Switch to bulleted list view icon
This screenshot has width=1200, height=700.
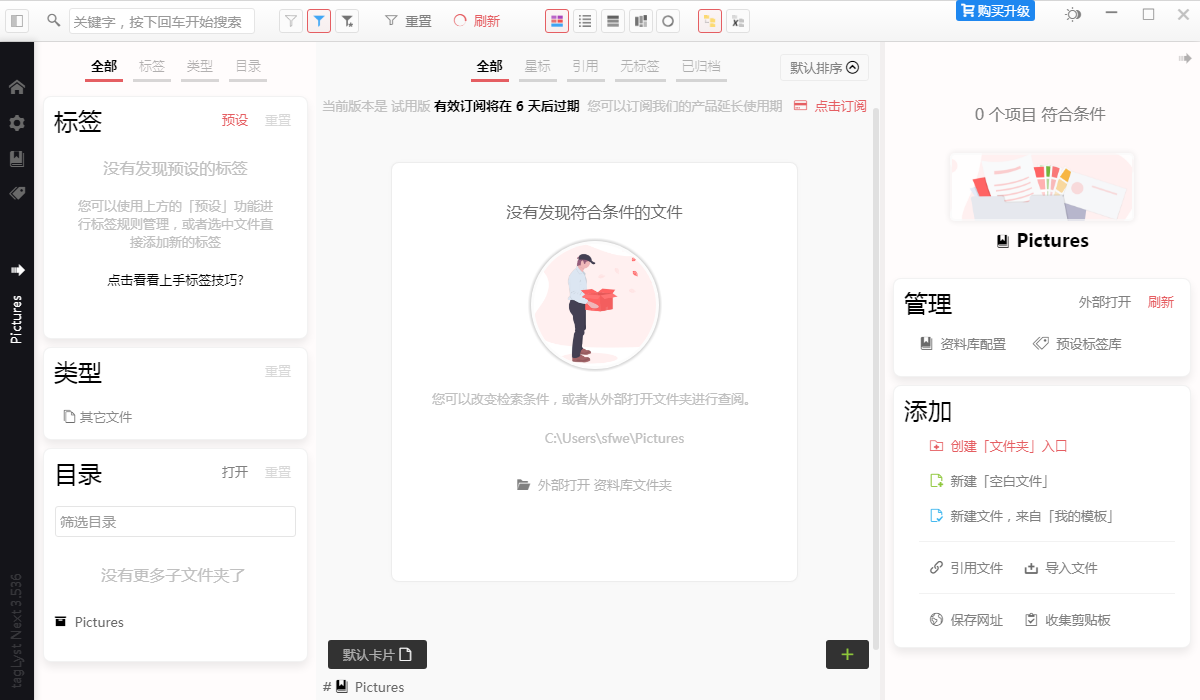(x=585, y=21)
